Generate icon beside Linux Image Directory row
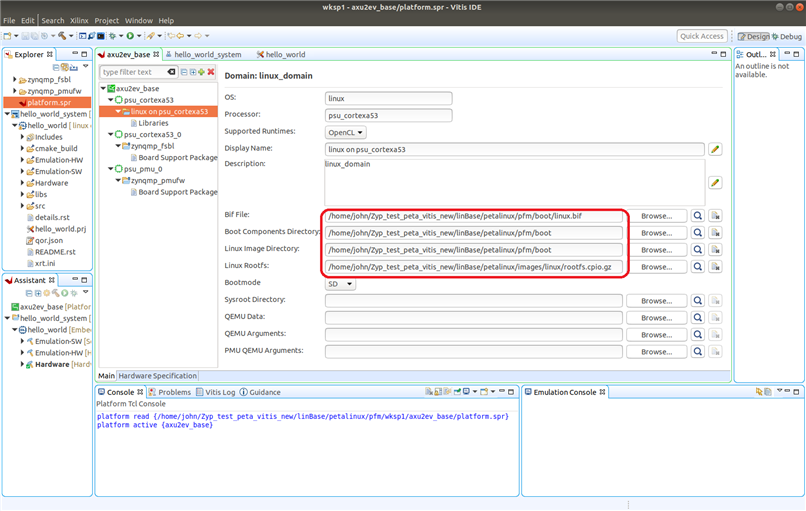This screenshot has height=511, width=806. click(x=715, y=250)
